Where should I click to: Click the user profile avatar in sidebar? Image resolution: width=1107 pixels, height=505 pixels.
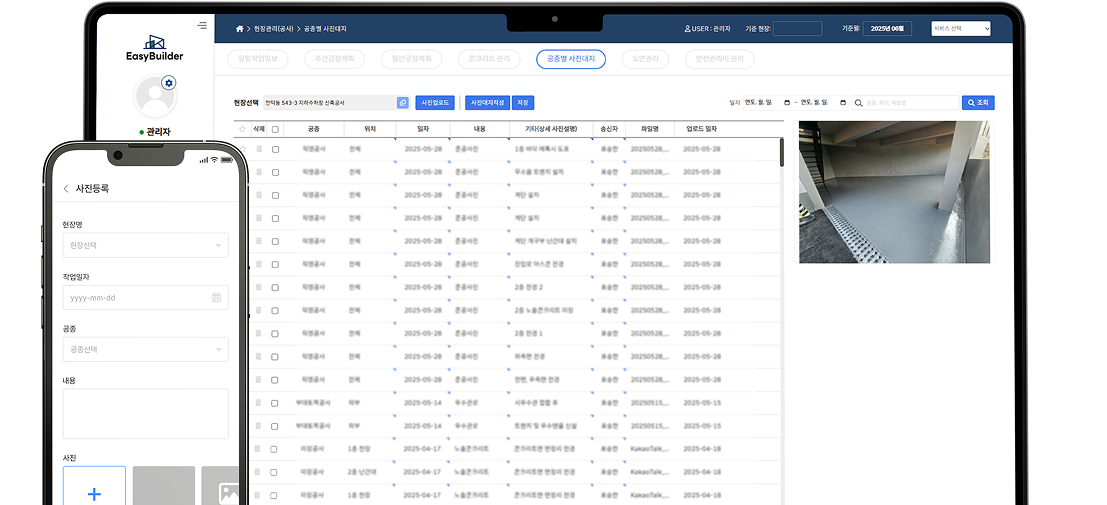pyautogui.click(x=155, y=97)
